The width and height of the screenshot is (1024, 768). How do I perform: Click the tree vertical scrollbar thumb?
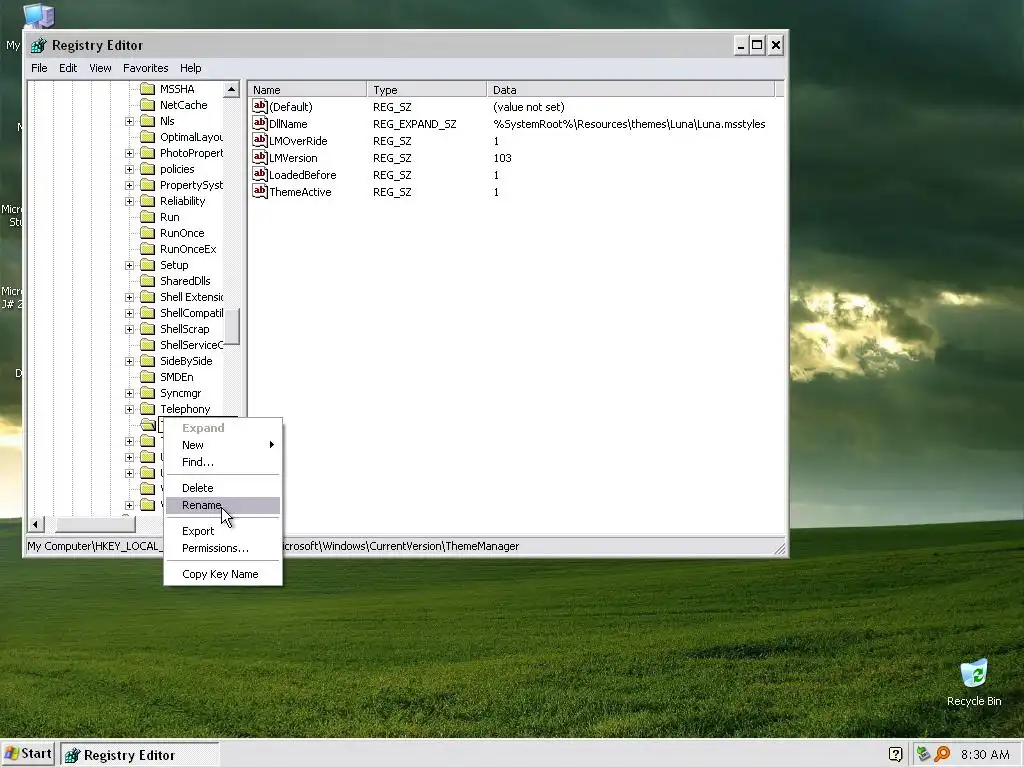tap(231, 327)
